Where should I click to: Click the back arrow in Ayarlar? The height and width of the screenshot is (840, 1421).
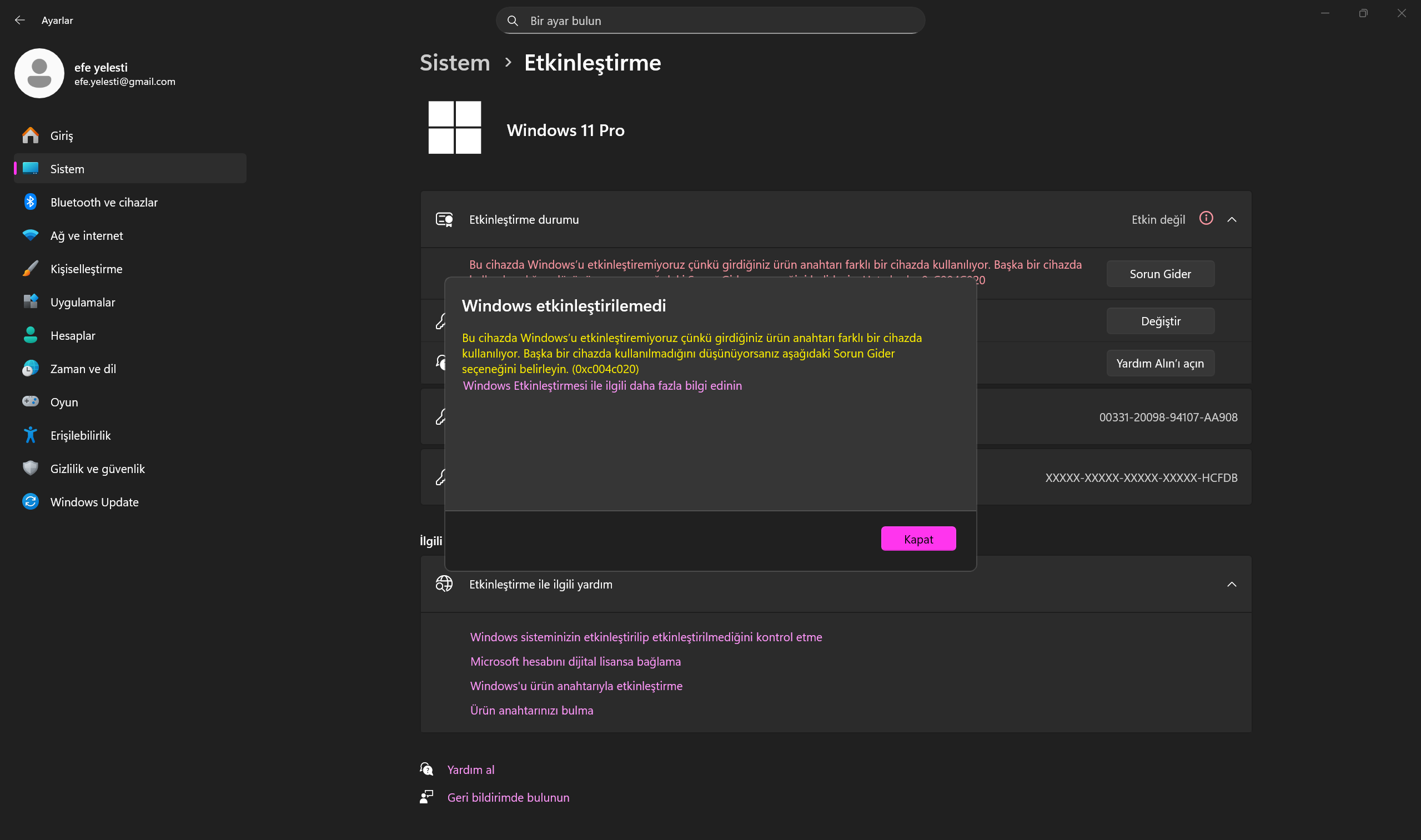coord(20,21)
